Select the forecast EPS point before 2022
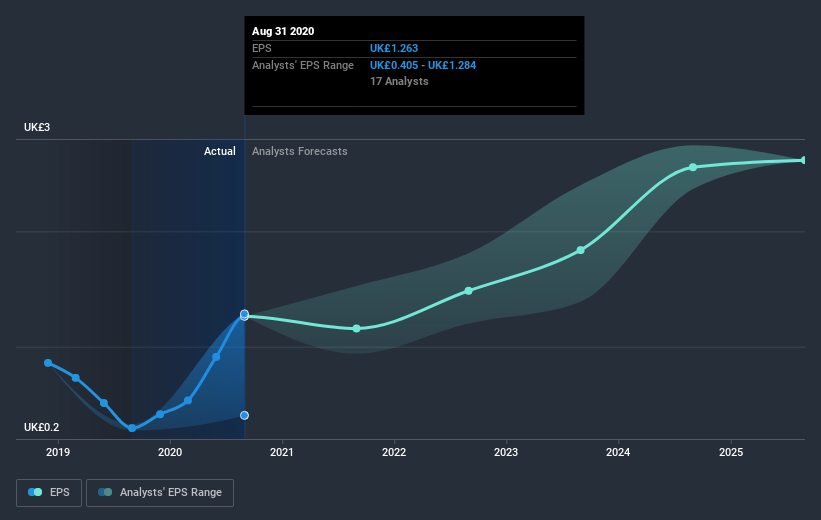821x520 pixels. point(357,329)
